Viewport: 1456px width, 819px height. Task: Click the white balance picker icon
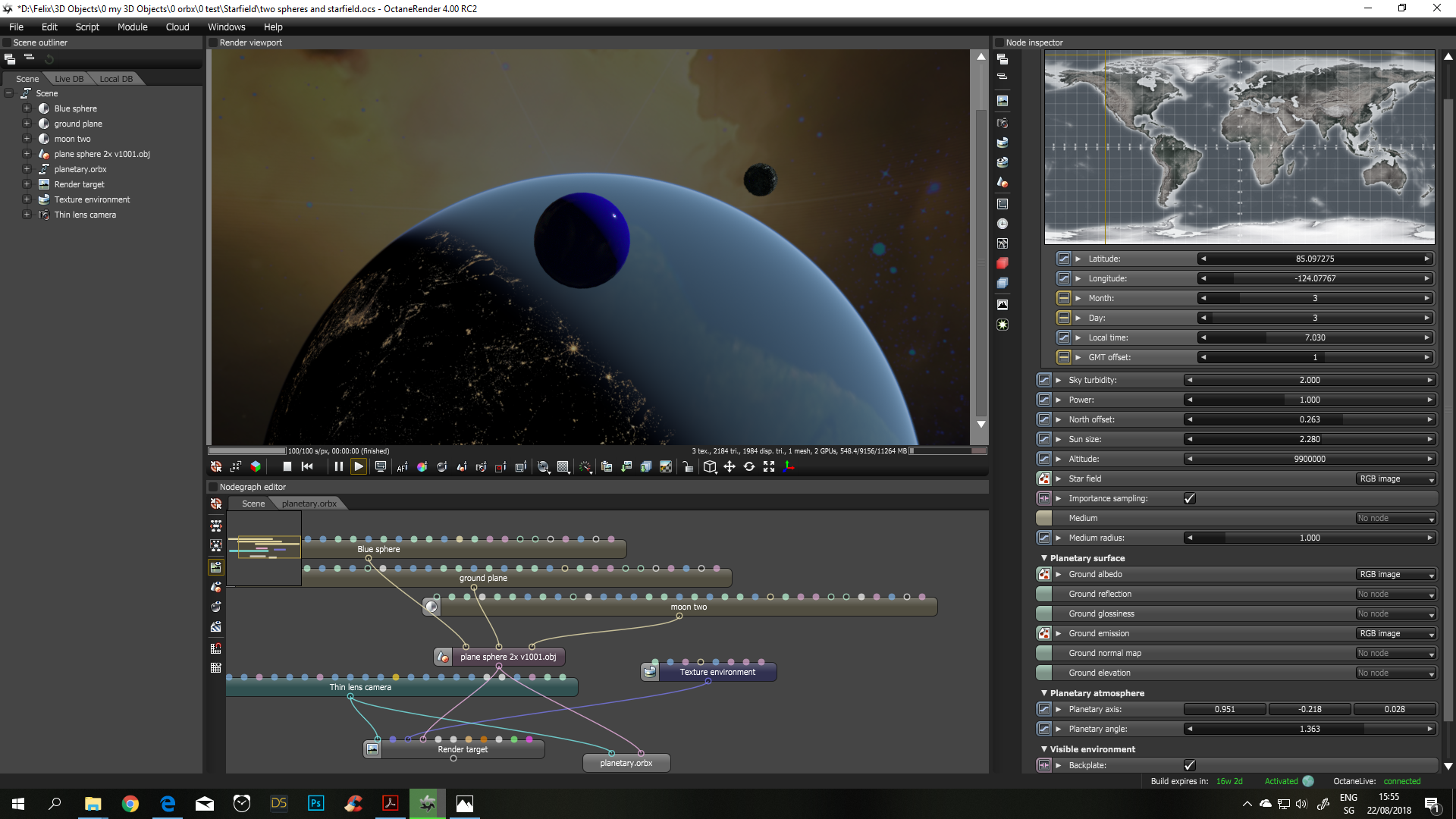coord(422,467)
